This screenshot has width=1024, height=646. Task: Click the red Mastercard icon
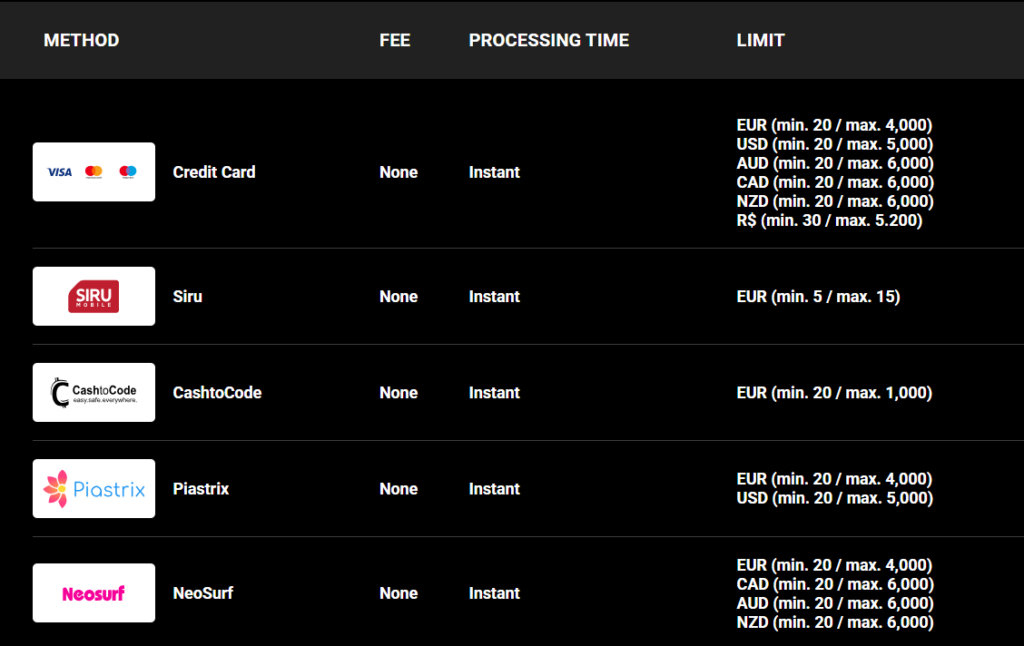pyautogui.click(x=94, y=172)
